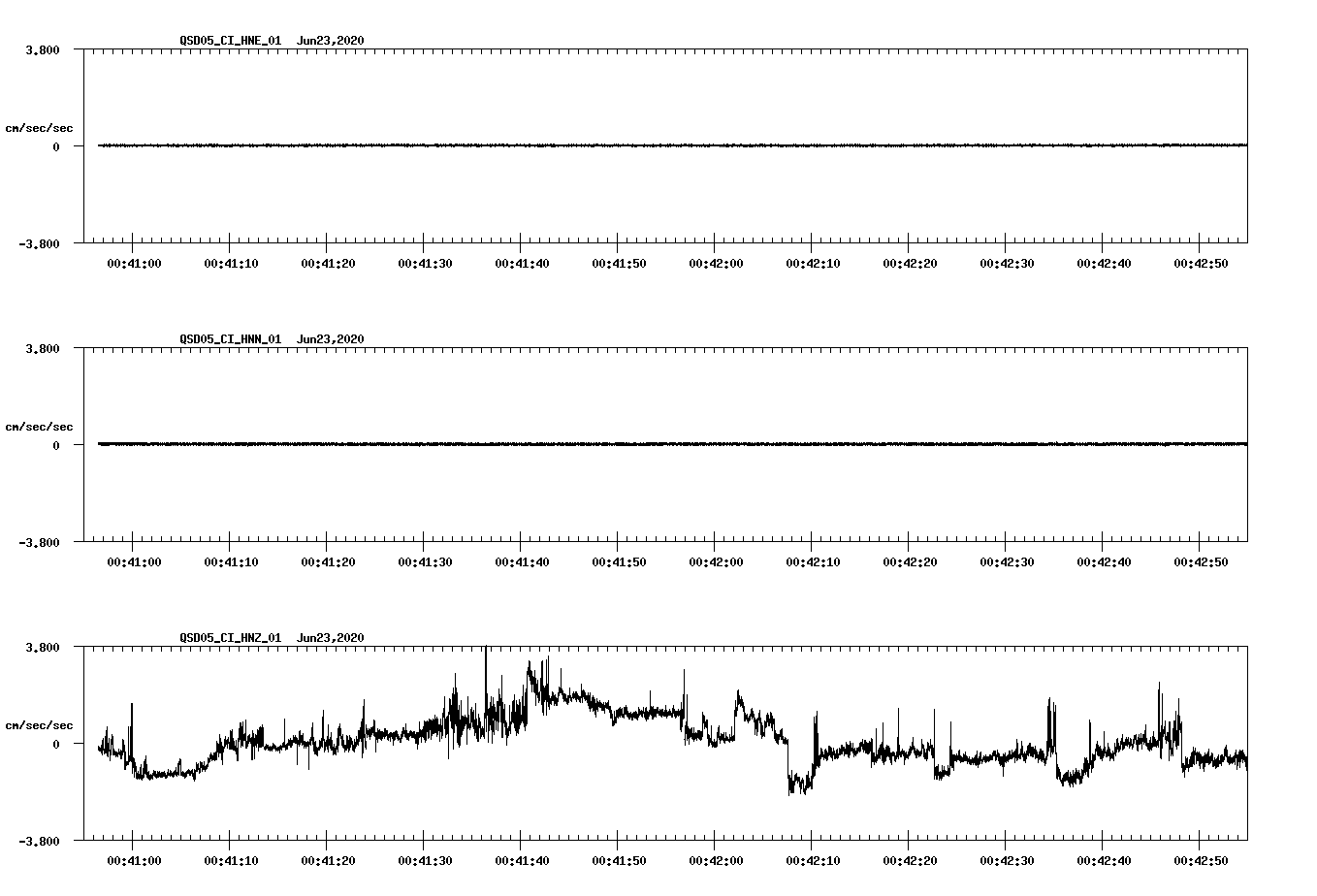Click the -3.800 lower limit on HNN plot
1317x896 pixels.
39,542
